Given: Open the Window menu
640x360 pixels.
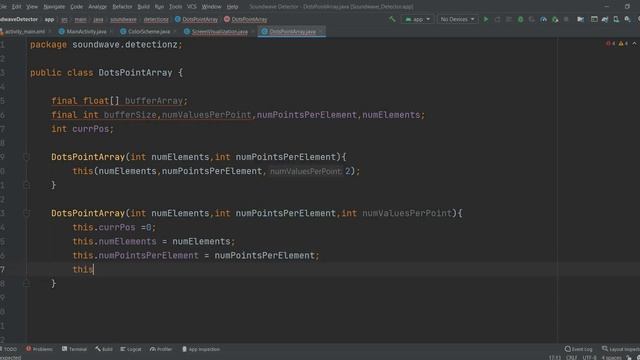Looking at the screenshot, I should pyautogui.click(x=211, y=7).
